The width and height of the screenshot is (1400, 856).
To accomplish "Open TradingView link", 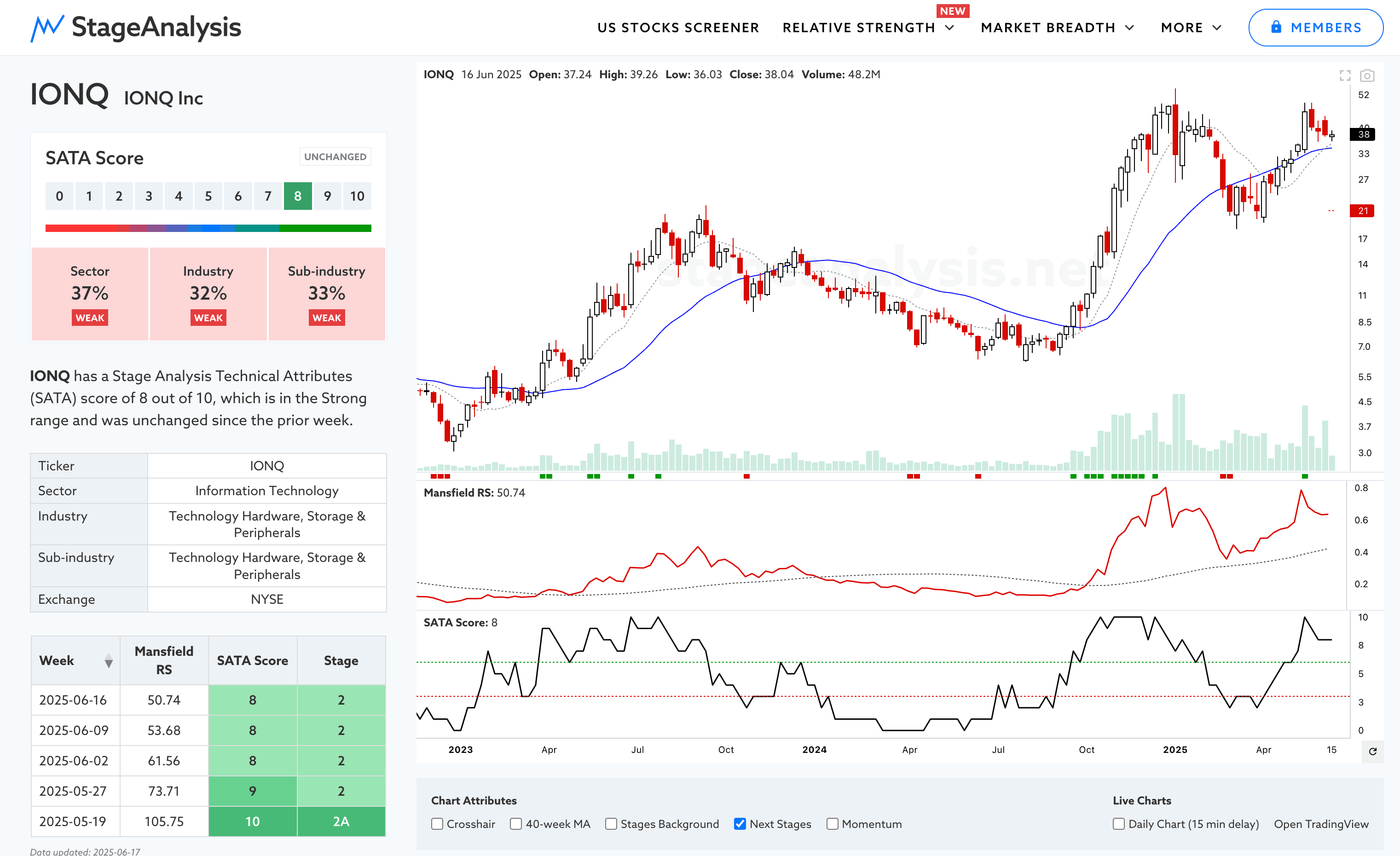I will coord(1321,824).
